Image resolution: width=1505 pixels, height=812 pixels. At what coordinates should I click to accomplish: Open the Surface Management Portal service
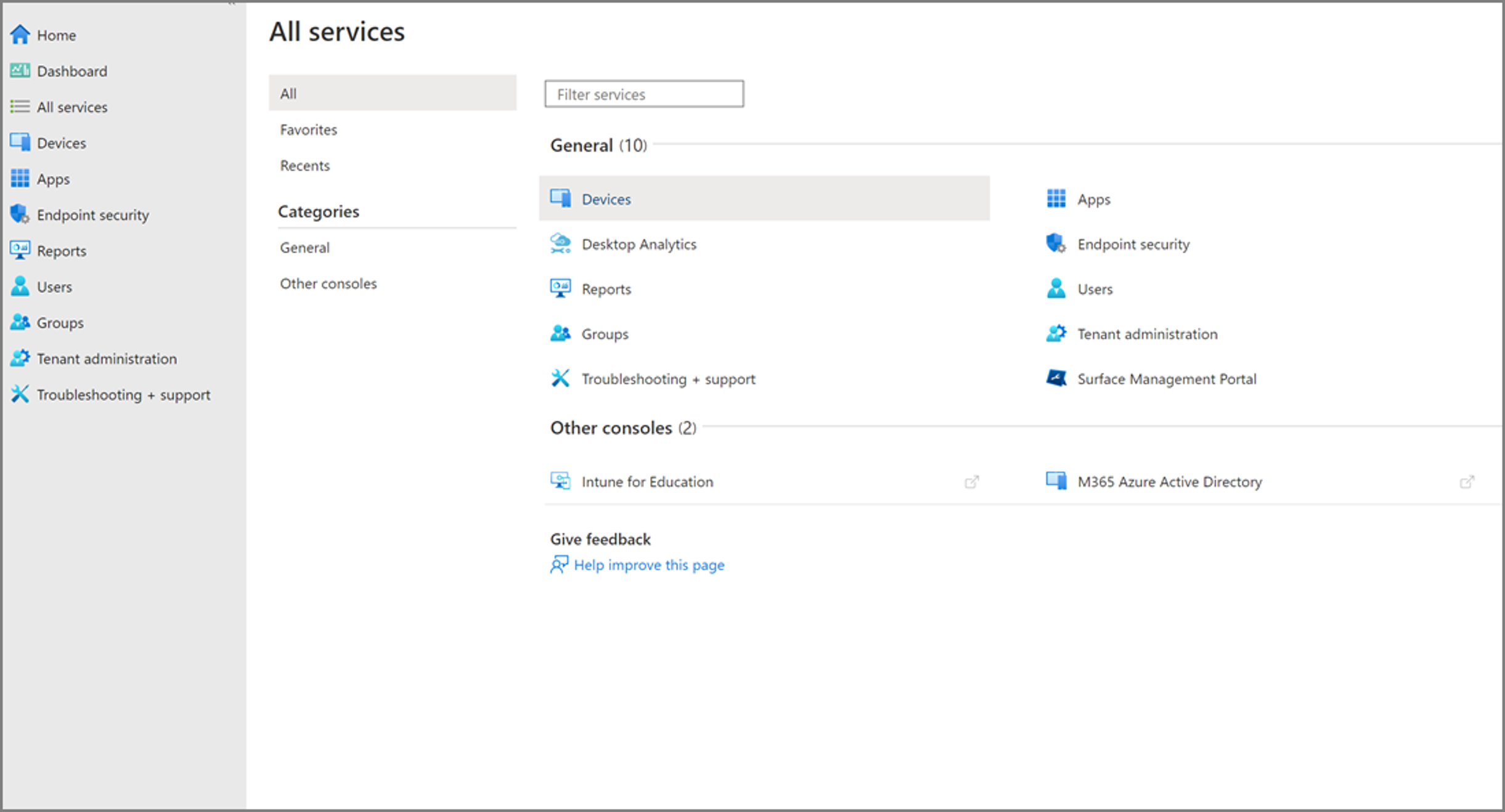(1167, 379)
